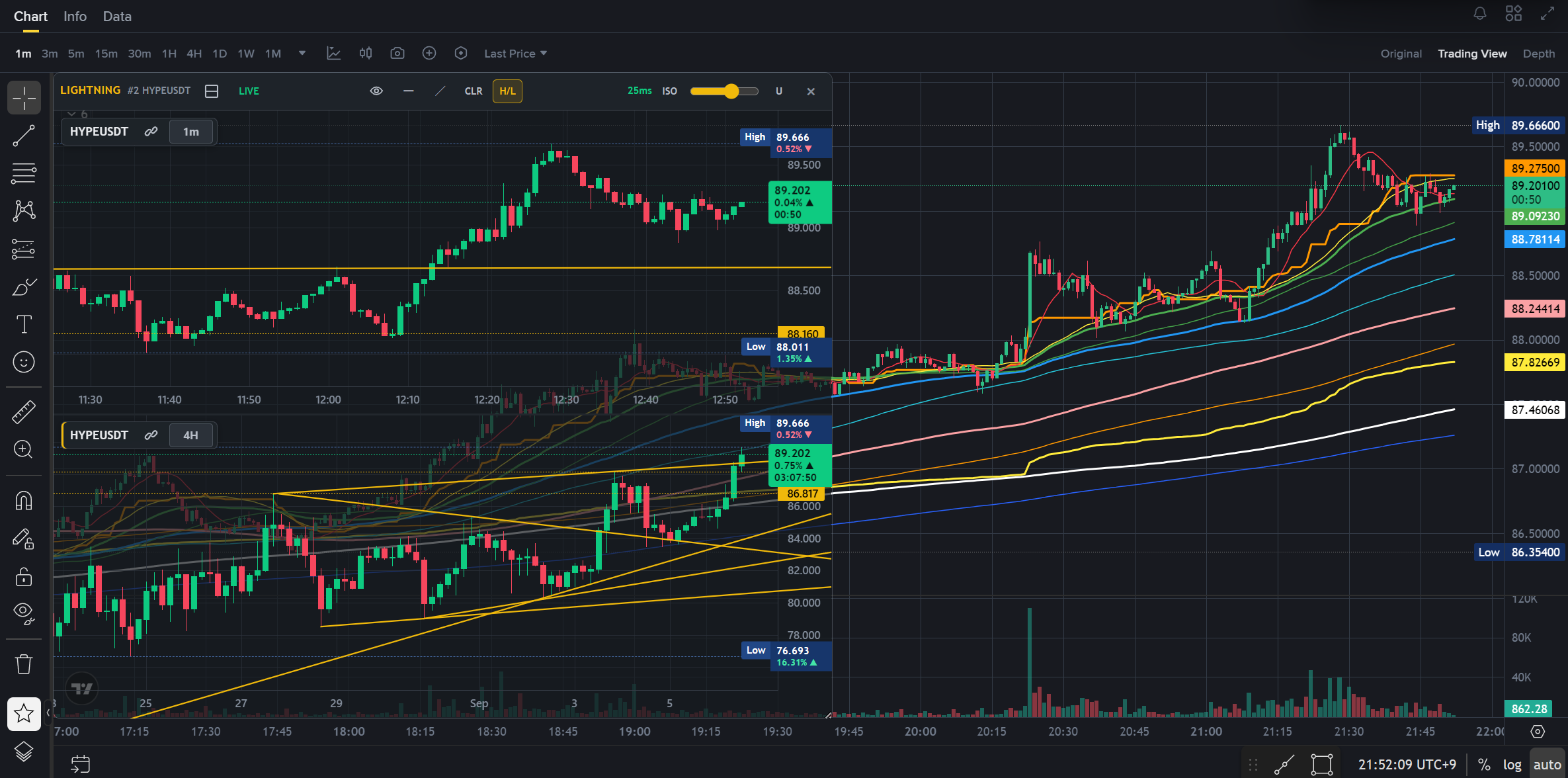
Task: Expand more timeframe options arrow
Action: point(302,54)
